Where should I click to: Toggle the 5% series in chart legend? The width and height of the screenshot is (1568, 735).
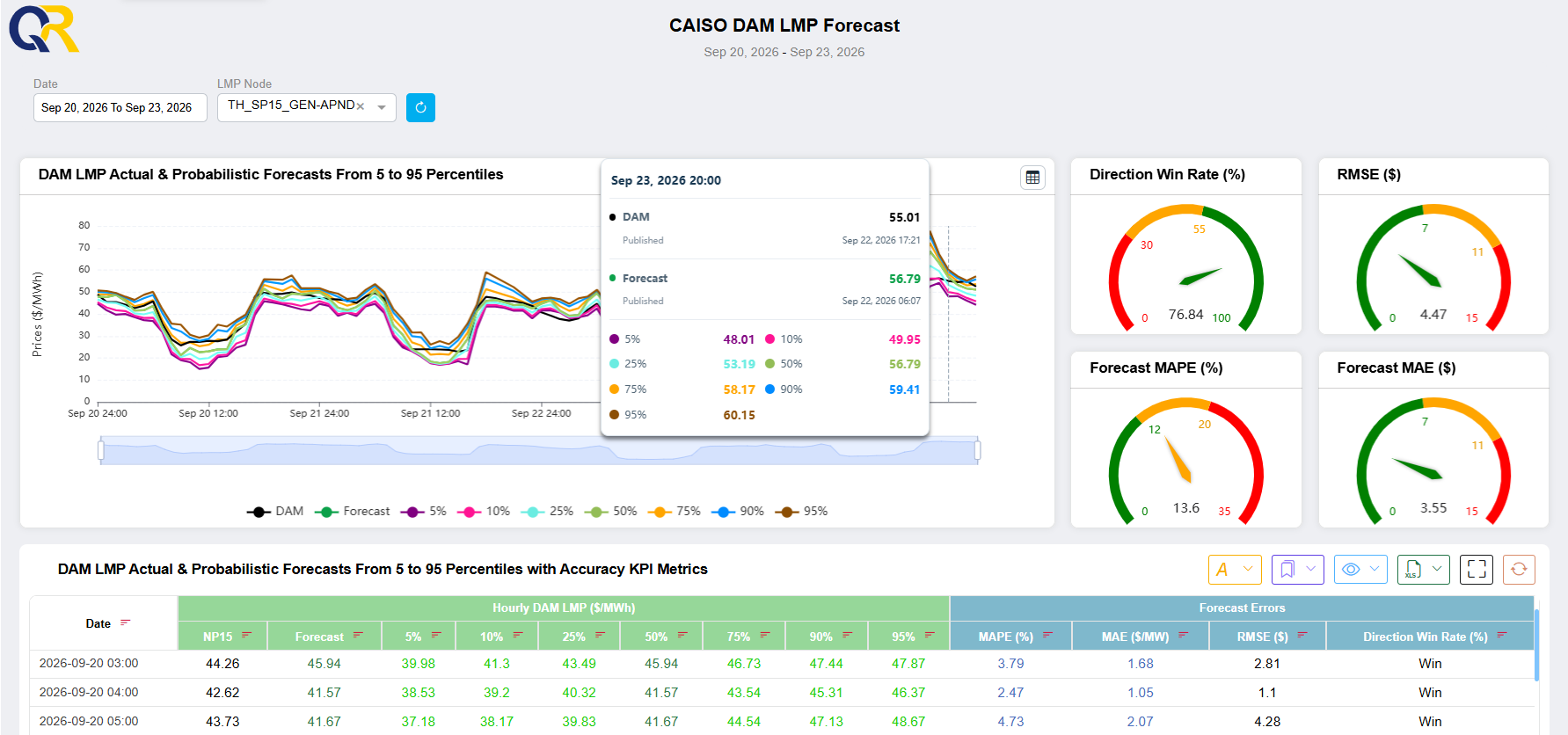tap(423, 512)
